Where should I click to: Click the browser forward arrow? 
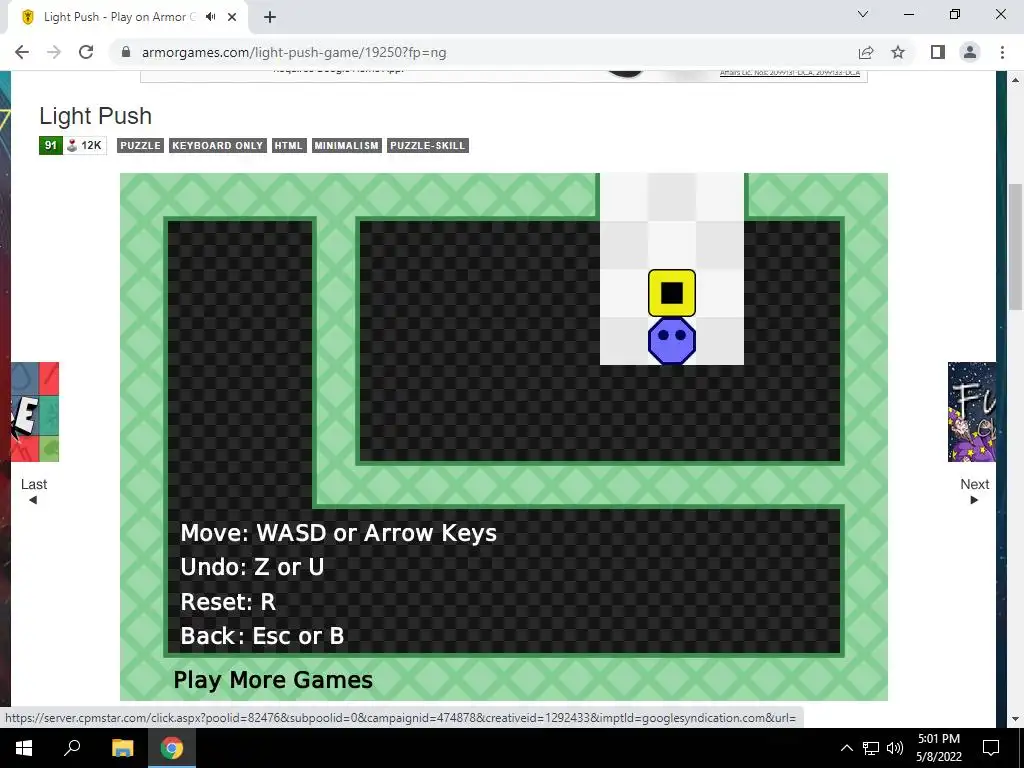[x=54, y=52]
